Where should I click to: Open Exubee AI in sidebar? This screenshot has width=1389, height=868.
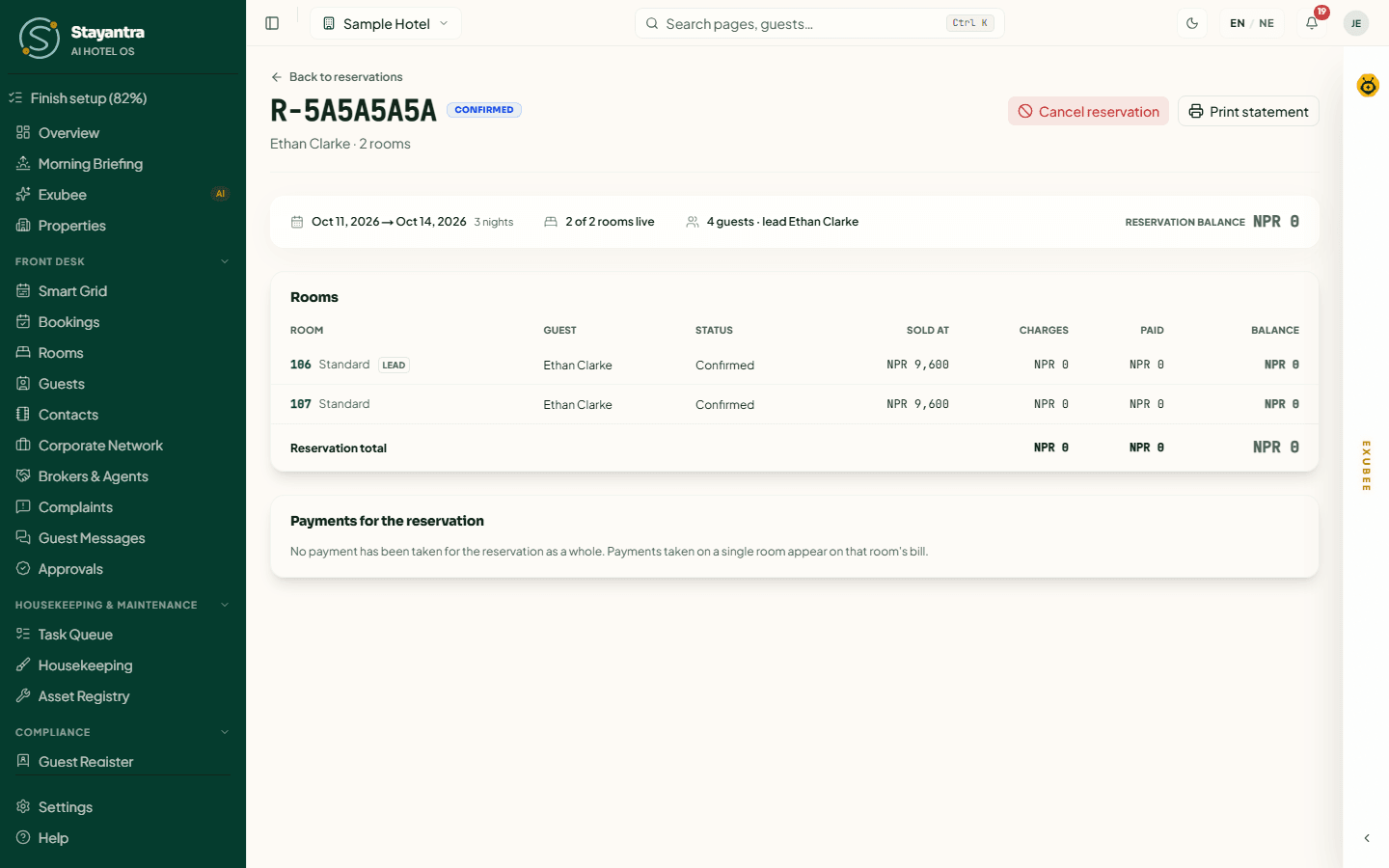(x=123, y=195)
